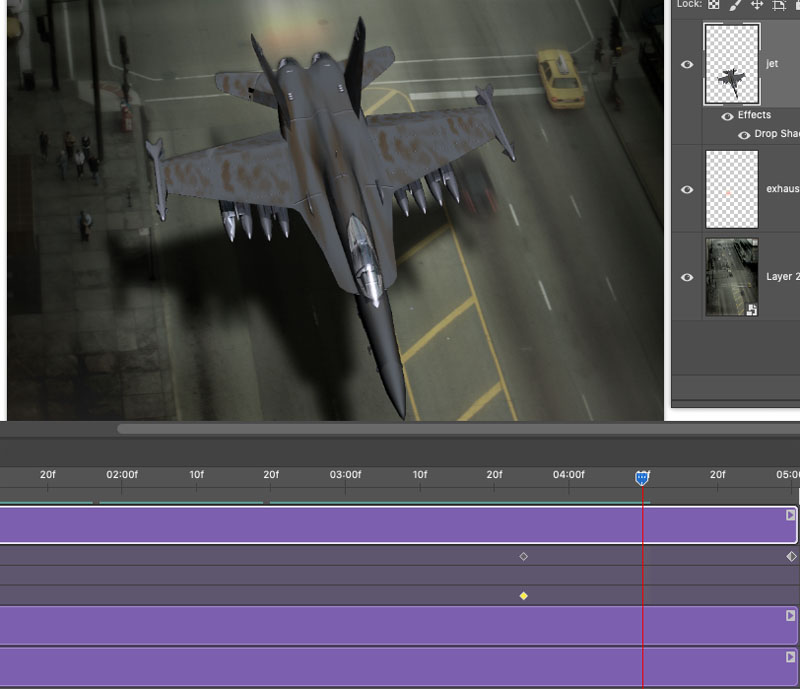Select the exhaust layer thumbnail
800x689 pixels.
732,189
